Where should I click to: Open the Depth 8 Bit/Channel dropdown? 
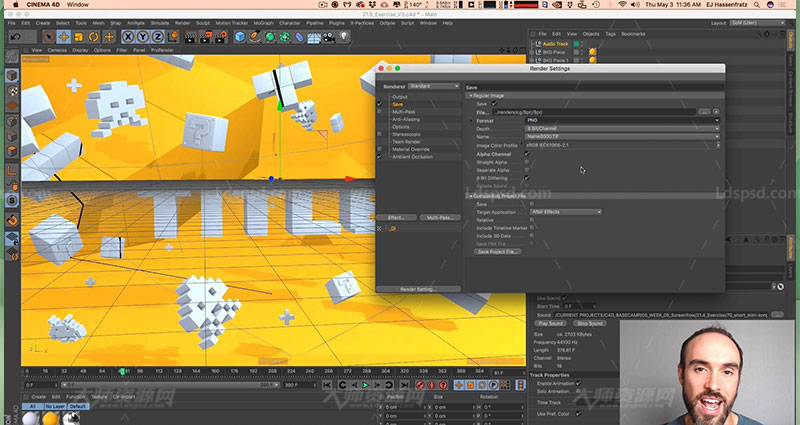pyautogui.click(x=622, y=129)
